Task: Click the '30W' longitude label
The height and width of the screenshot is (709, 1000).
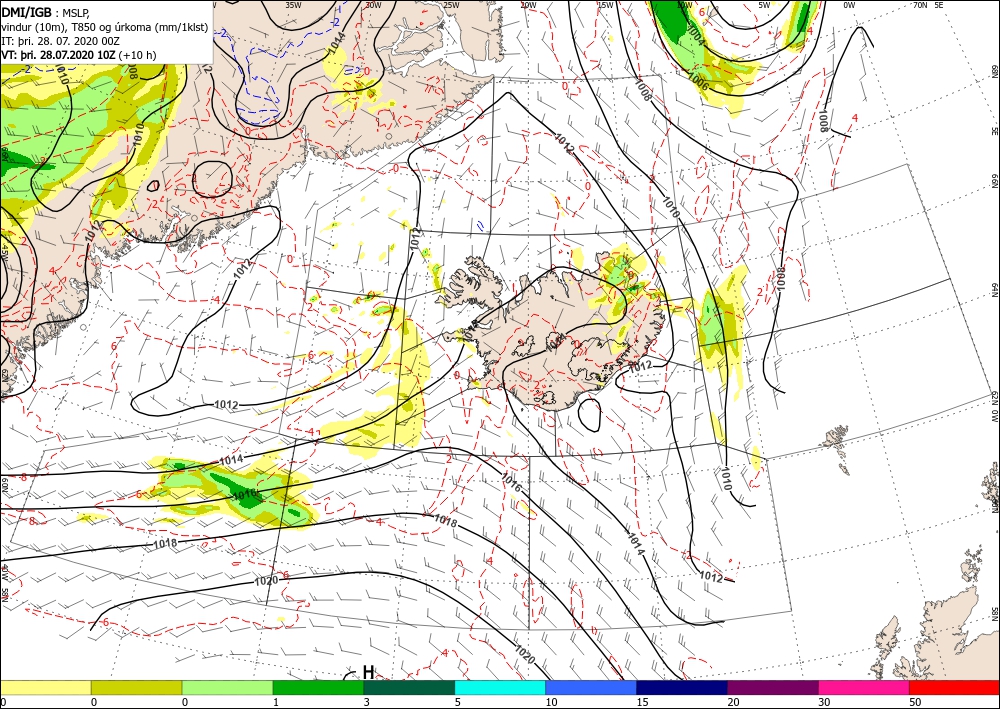Action: click(x=373, y=5)
